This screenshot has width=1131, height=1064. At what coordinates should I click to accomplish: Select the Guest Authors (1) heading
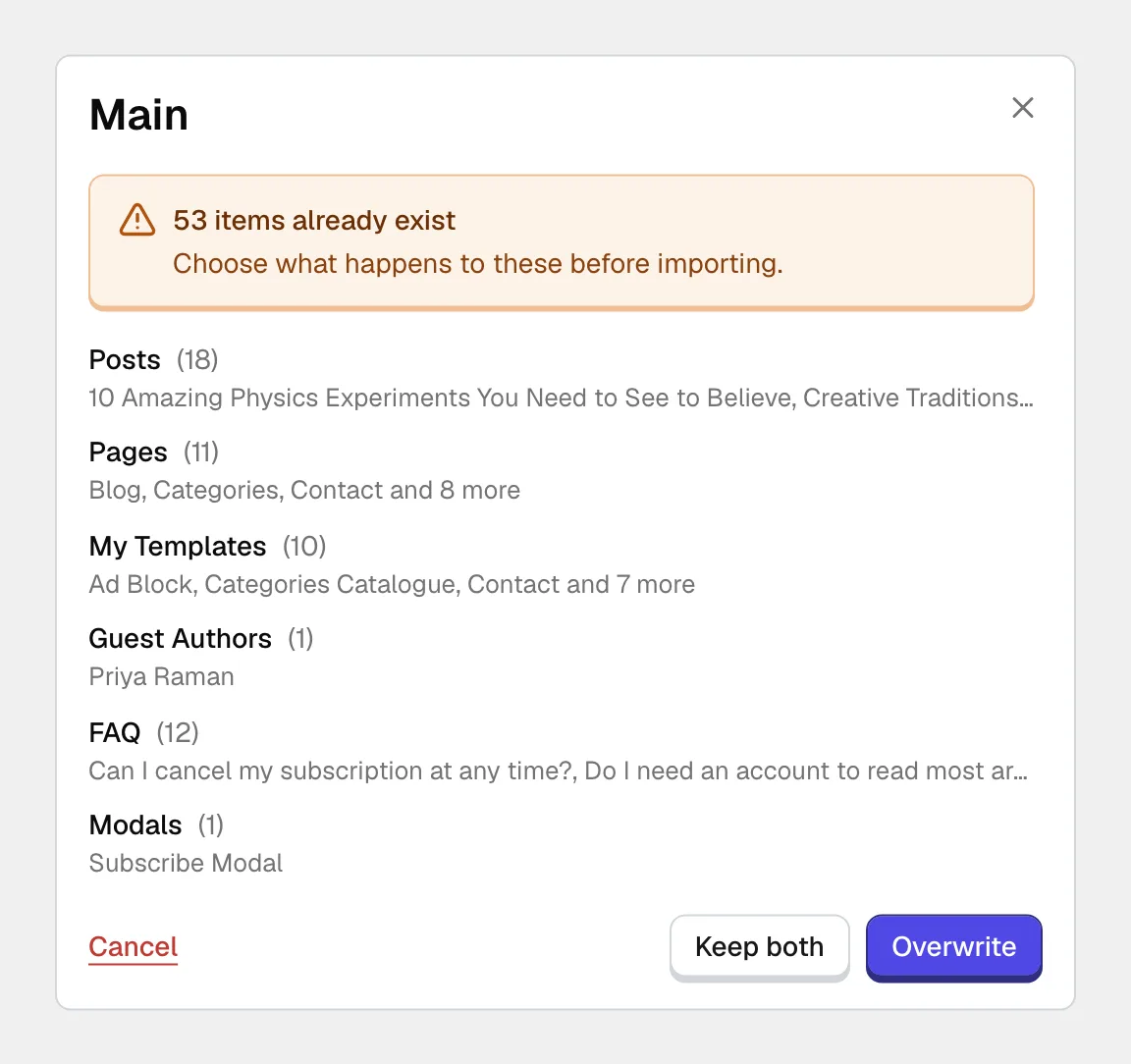[x=201, y=638]
